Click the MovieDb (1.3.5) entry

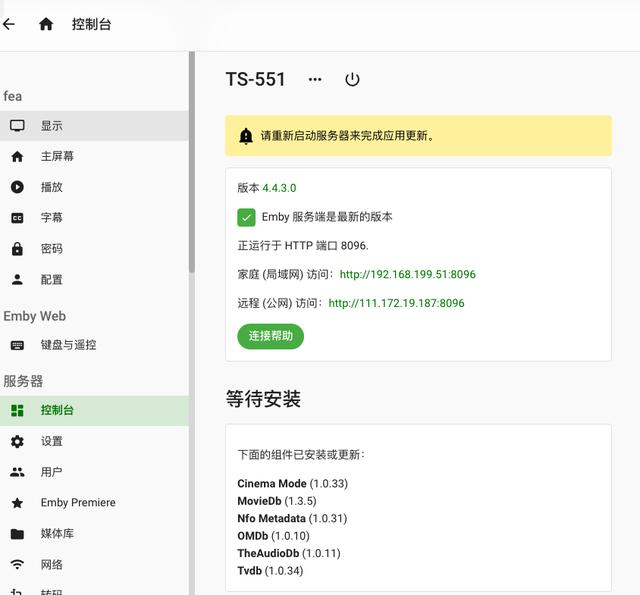pyautogui.click(x=277, y=501)
